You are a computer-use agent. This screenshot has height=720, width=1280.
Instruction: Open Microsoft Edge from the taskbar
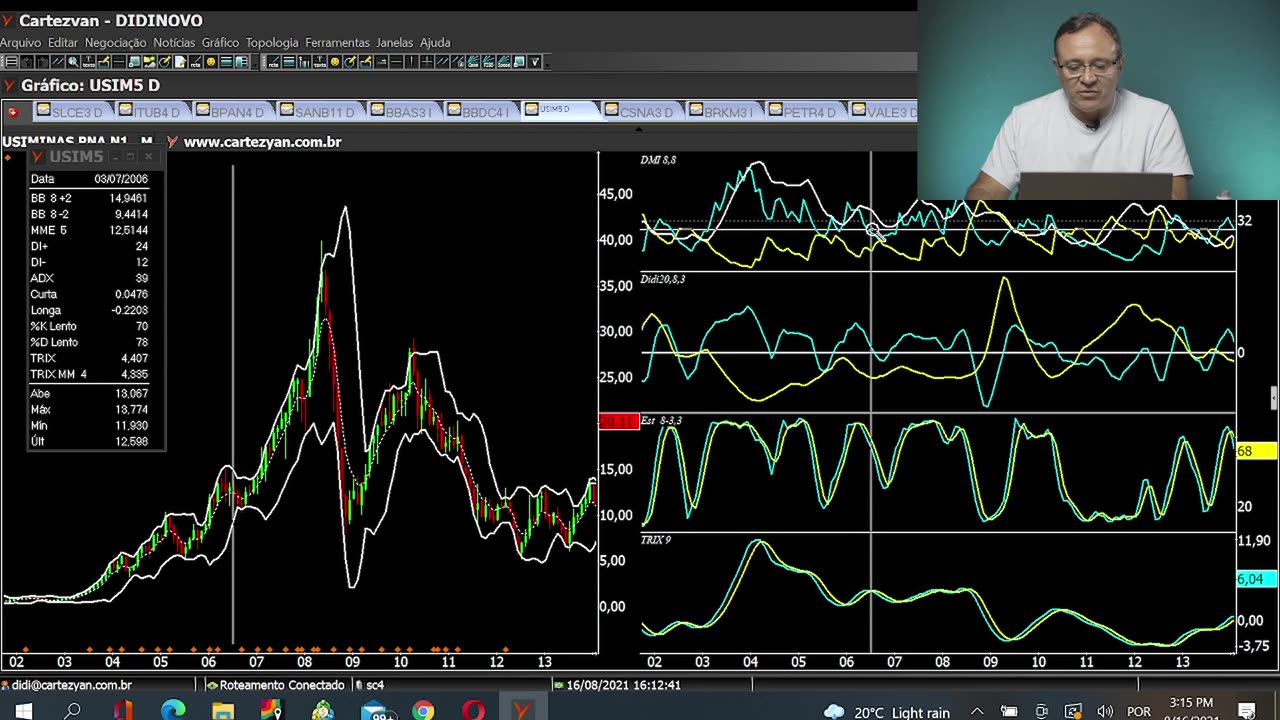(173, 711)
